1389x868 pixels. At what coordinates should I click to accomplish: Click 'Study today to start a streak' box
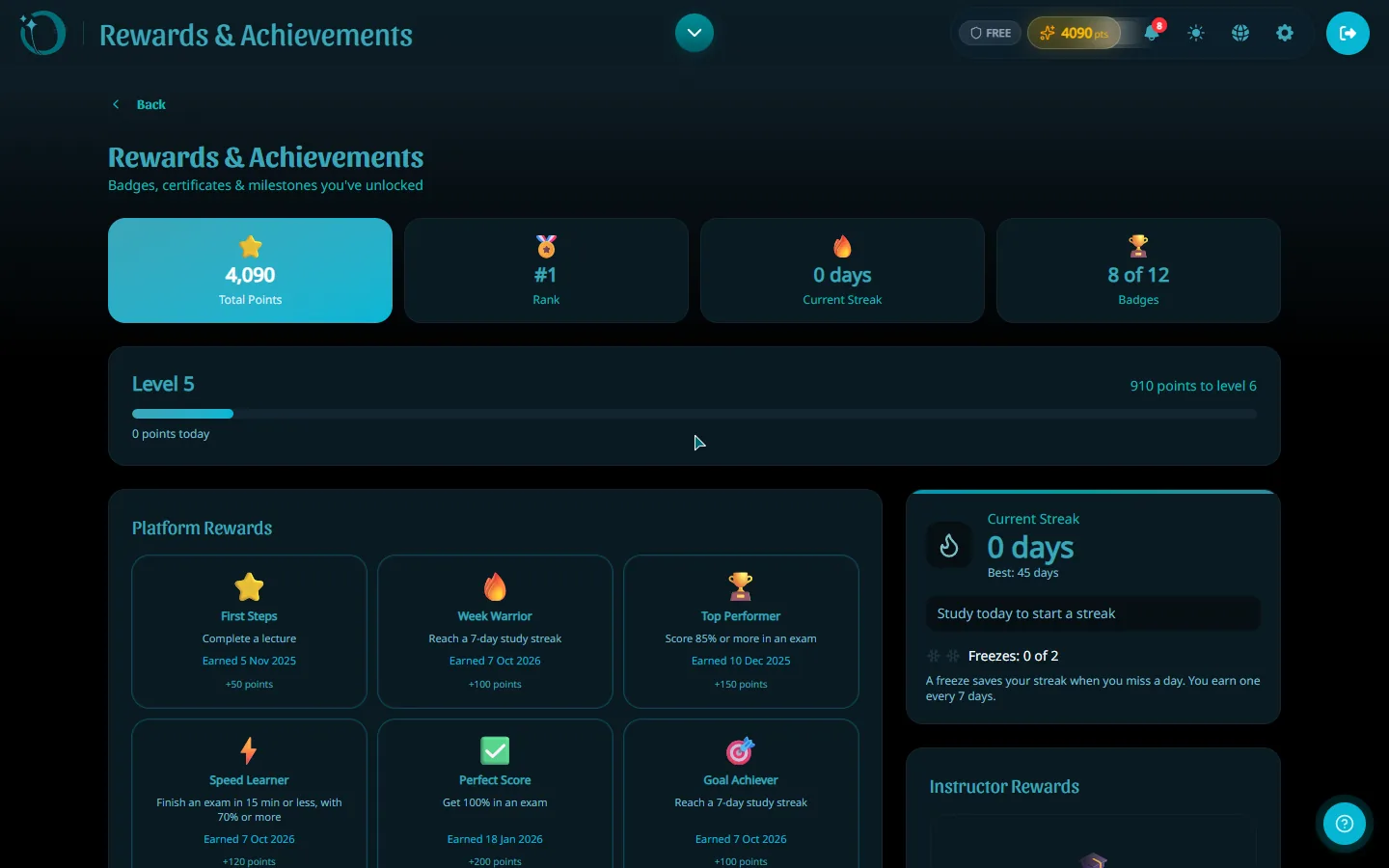[1093, 613]
